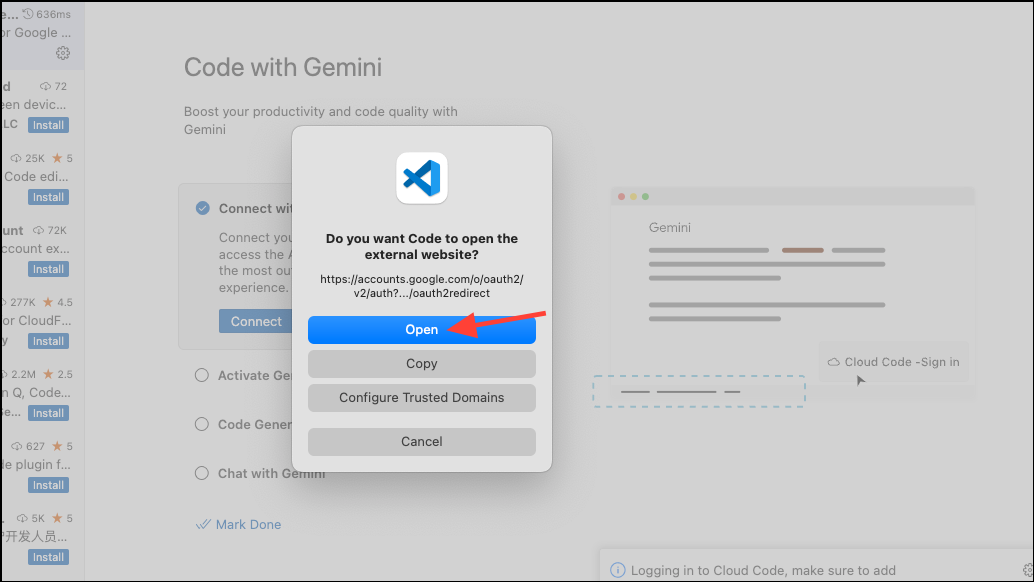Select the Activate Gemini step circle

202,375
